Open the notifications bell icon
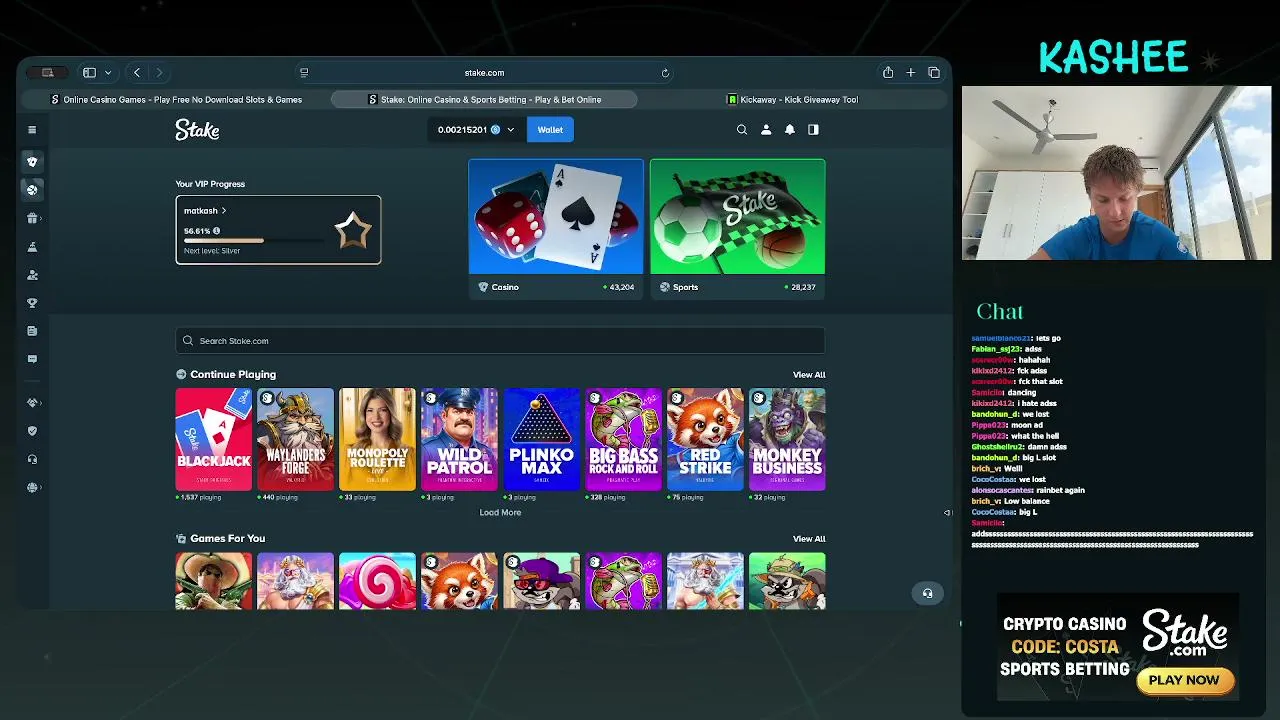Viewport: 1280px width, 720px height. coord(790,129)
